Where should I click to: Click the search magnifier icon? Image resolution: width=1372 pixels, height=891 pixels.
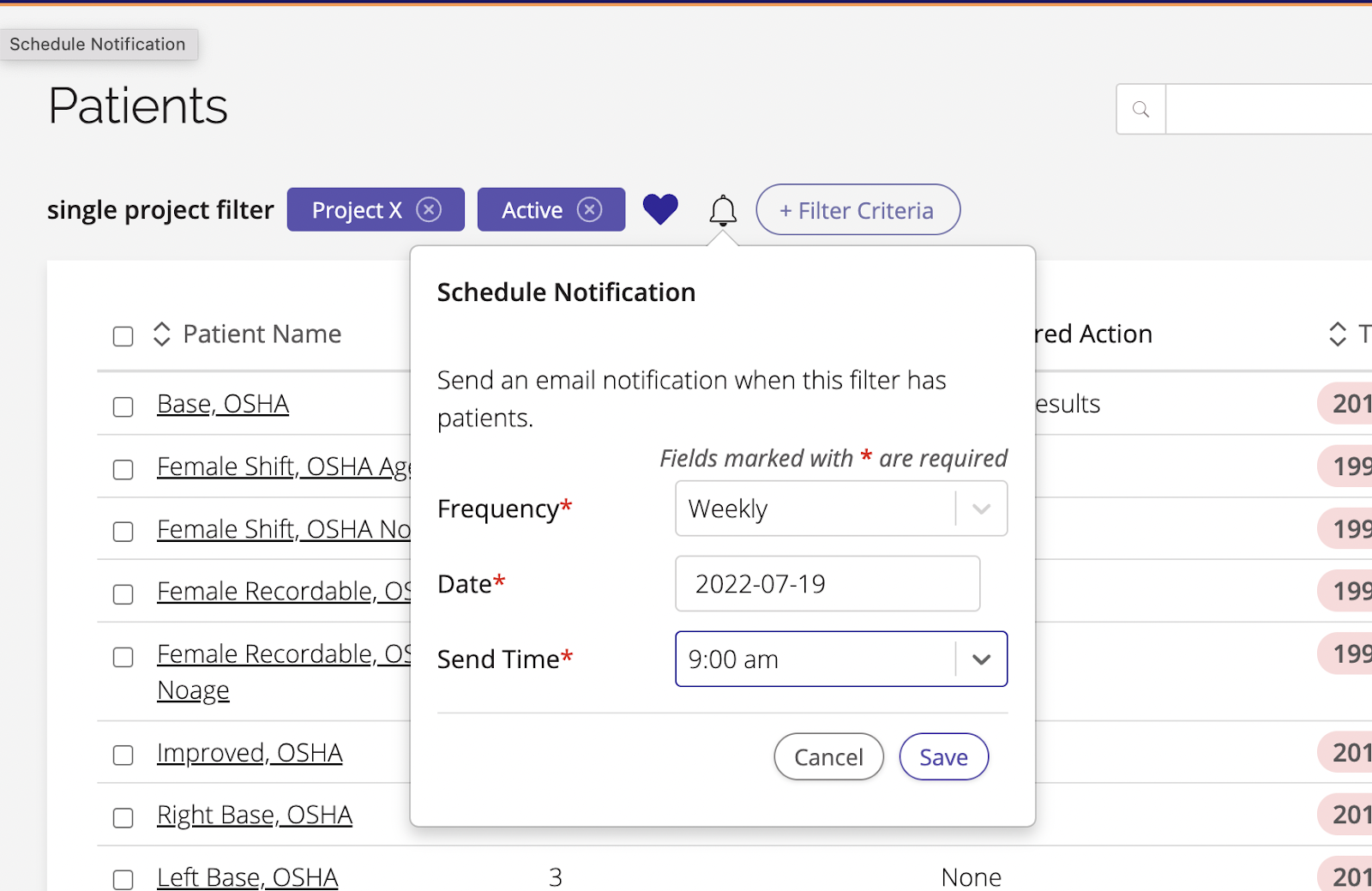pyautogui.click(x=1140, y=109)
